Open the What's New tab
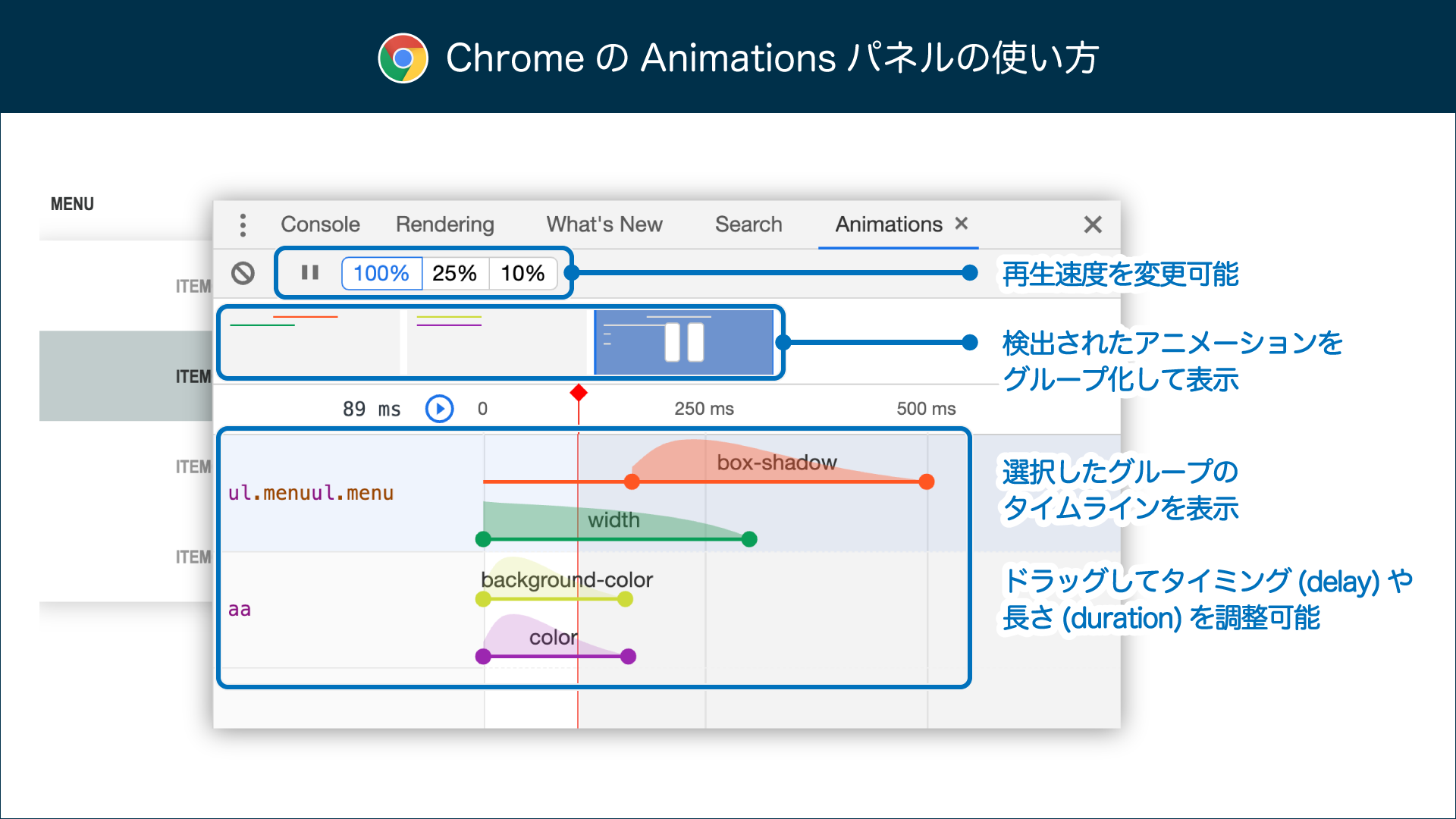 pyautogui.click(x=604, y=224)
